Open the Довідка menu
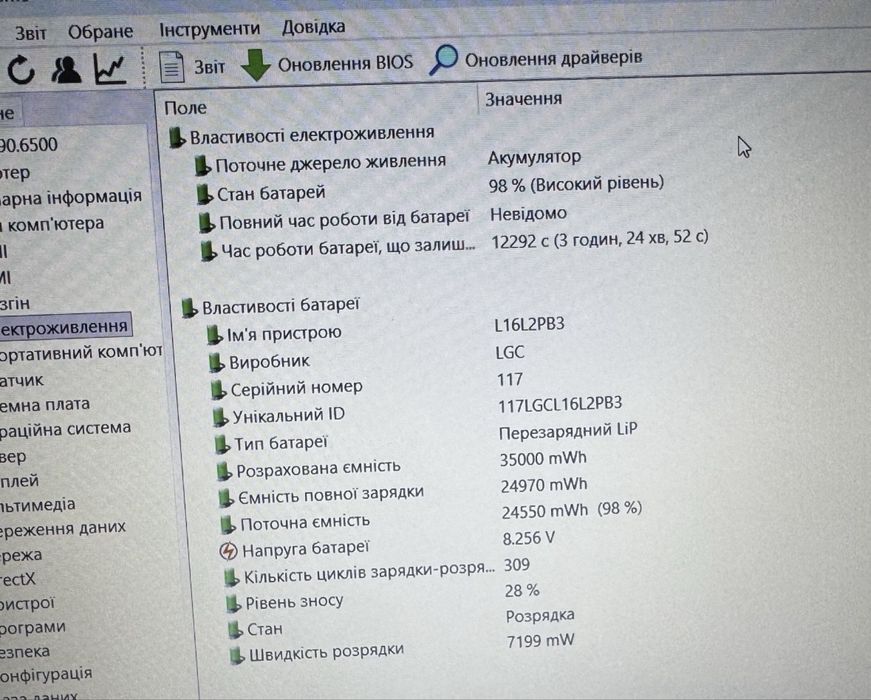The image size is (871, 700). coord(313,27)
